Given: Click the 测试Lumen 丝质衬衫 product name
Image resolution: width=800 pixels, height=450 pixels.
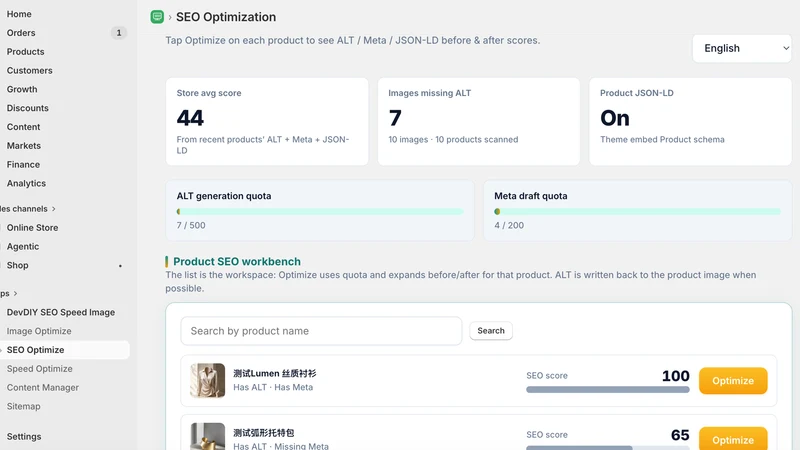Looking at the screenshot, I should click(x=274, y=373).
